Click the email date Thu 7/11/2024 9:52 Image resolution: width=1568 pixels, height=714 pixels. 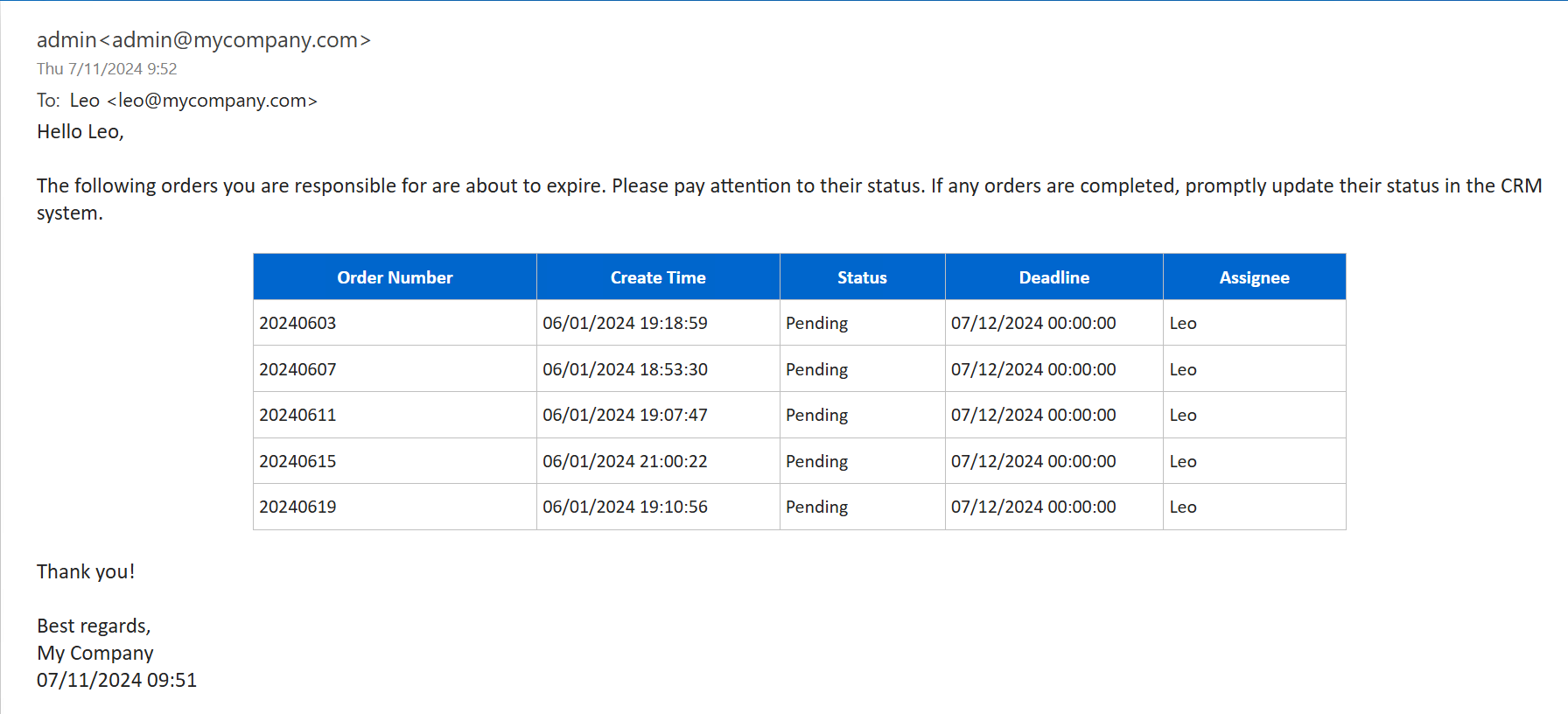[x=107, y=69]
